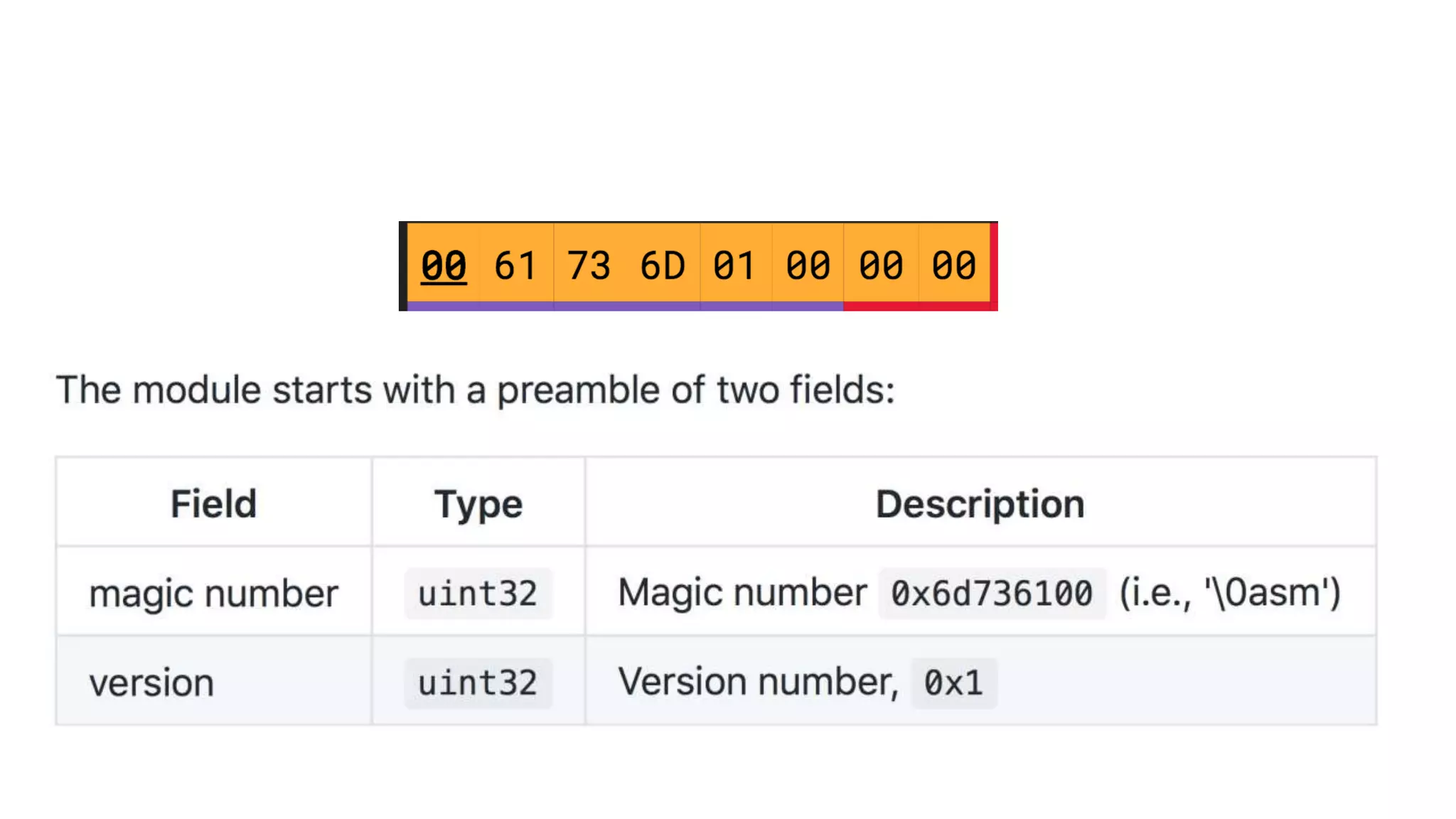
Task: Select the 61 hex byte
Action: [x=516, y=266]
